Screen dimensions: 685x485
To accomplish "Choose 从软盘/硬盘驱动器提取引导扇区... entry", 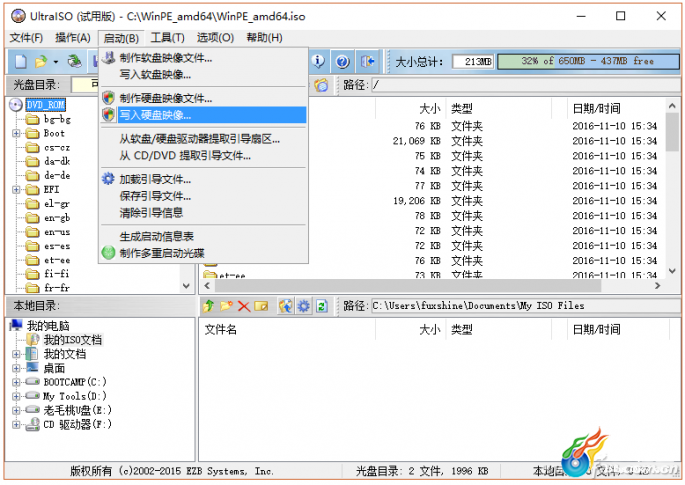I will (x=204, y=139).
